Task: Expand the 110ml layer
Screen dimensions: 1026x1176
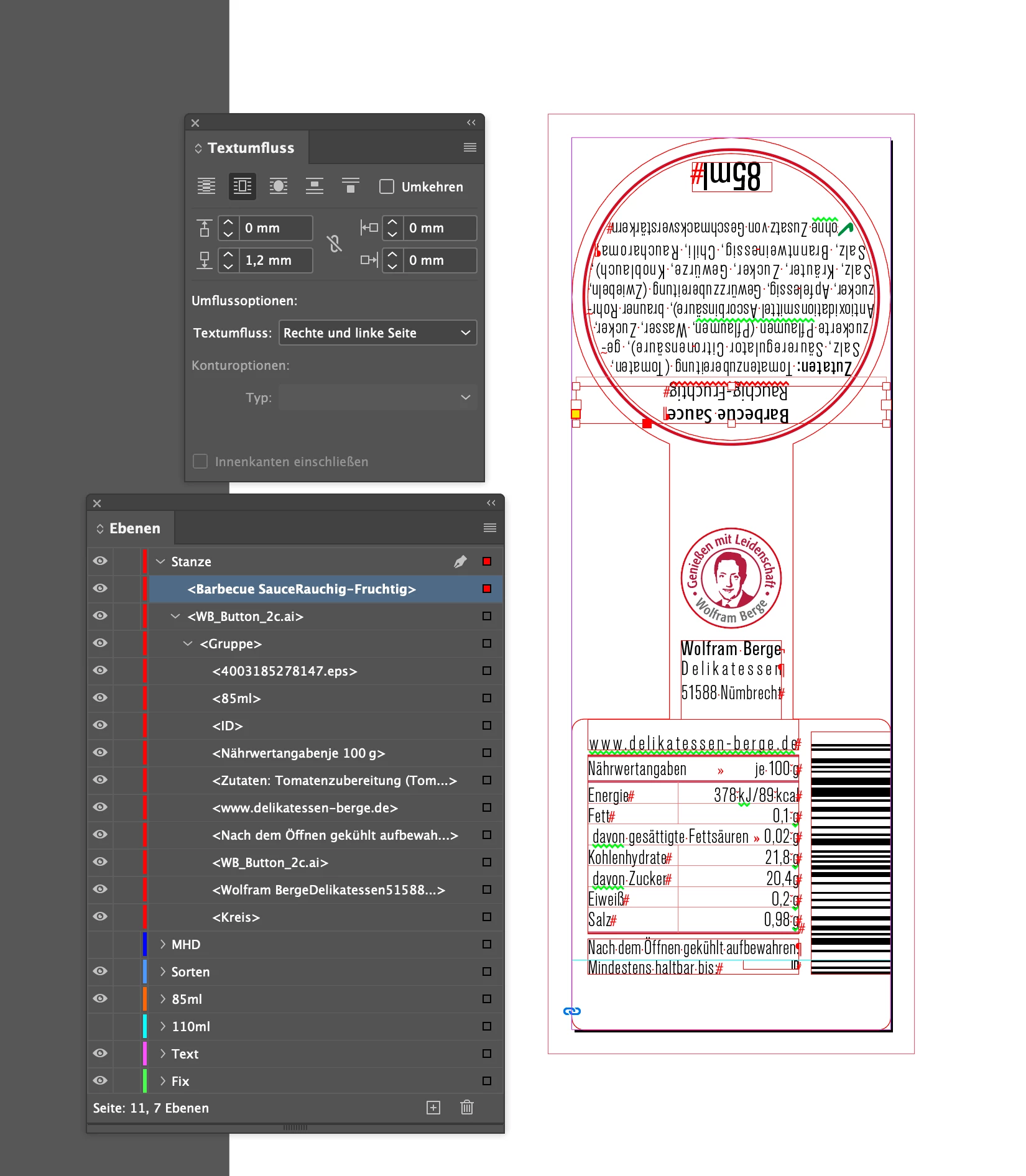Action: point(162,1026)
